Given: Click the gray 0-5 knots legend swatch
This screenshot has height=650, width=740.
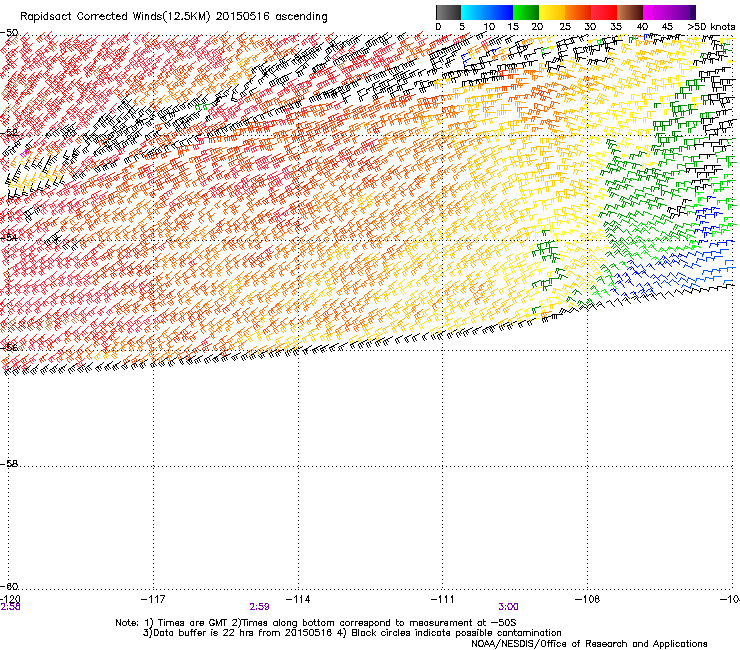Looking at the screenshot, I should pos(448,12).
